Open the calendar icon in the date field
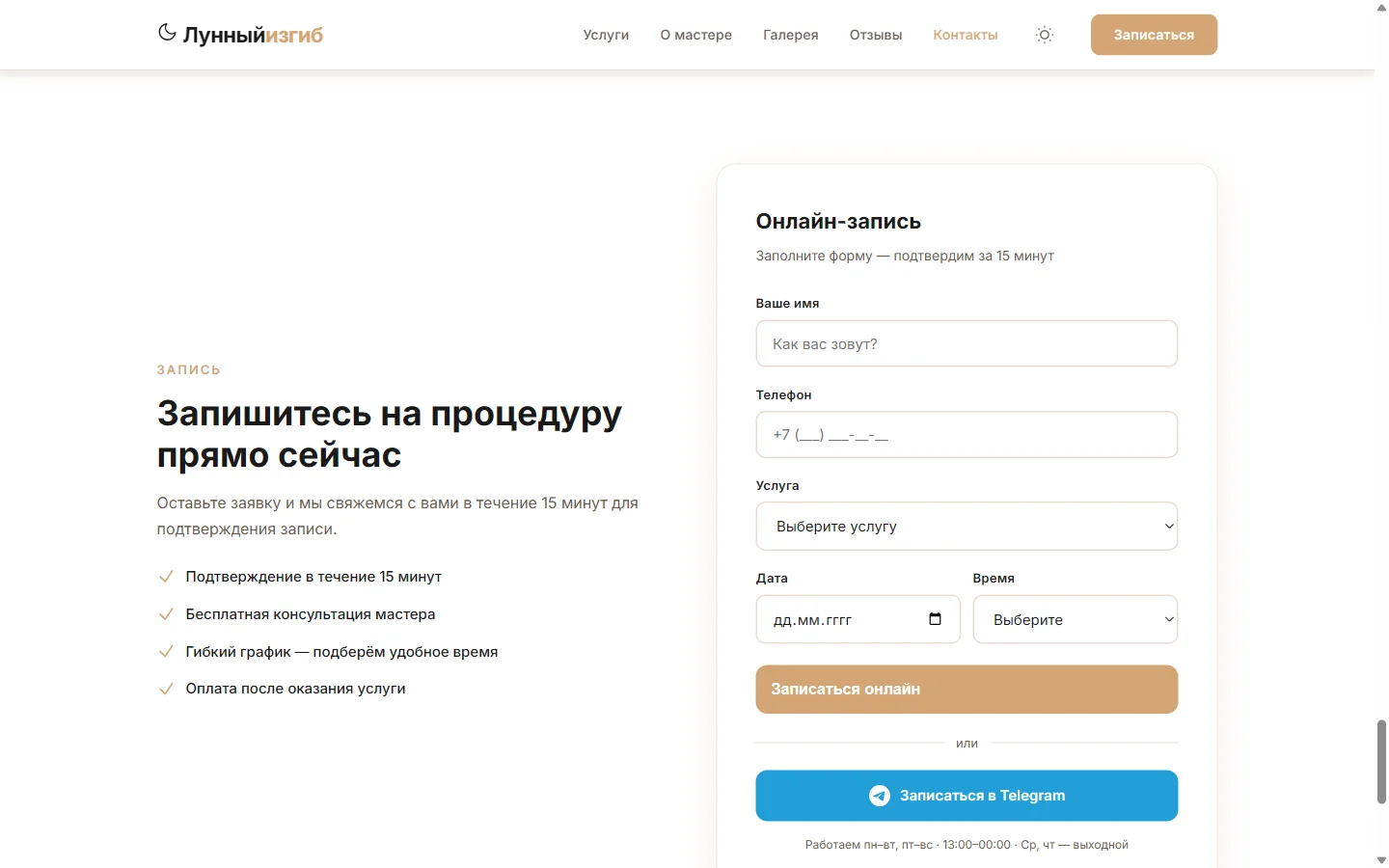1389x868 pixels. point(935,619)
